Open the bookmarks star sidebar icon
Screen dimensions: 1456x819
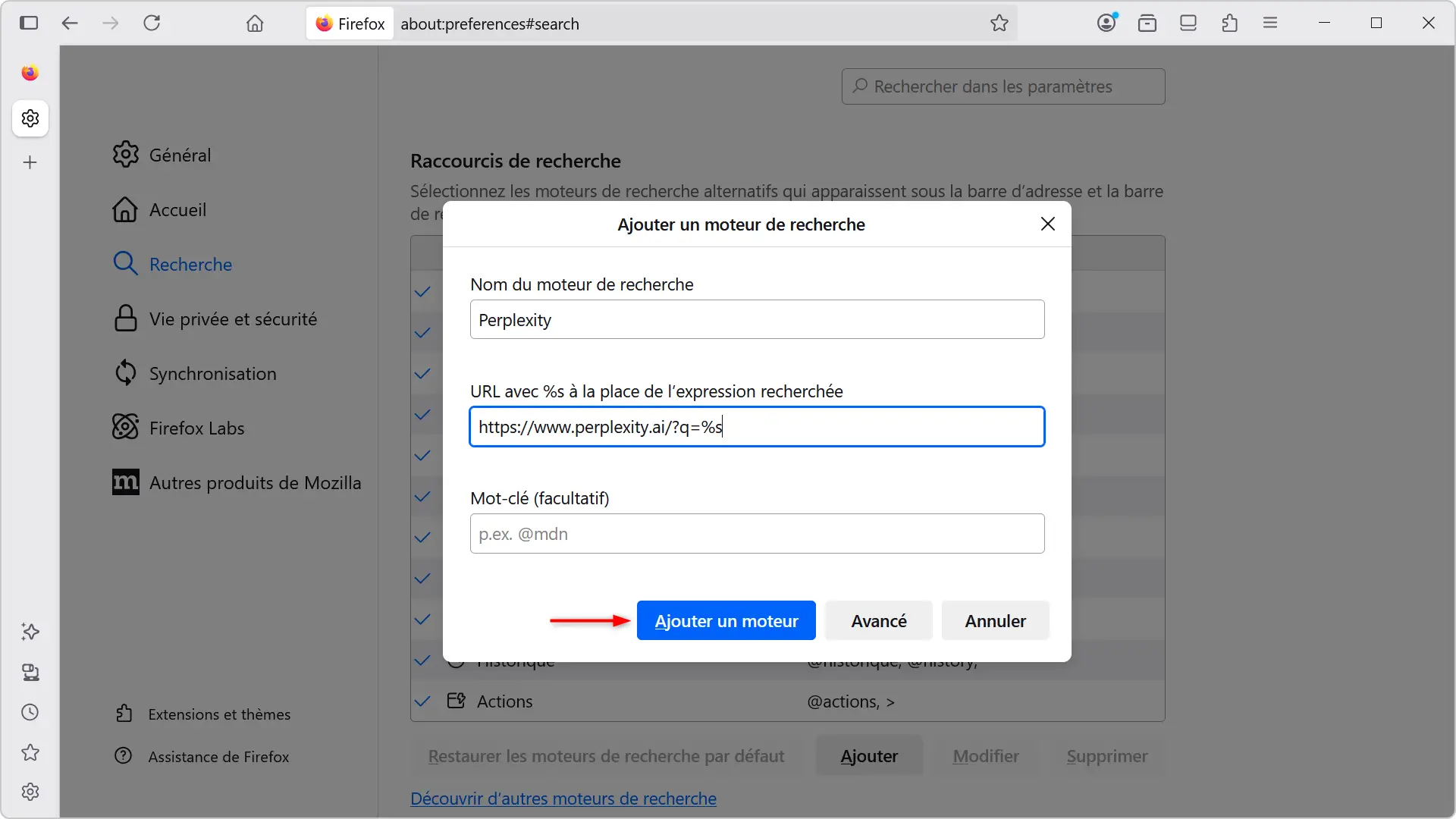click(x=30, y=752)
